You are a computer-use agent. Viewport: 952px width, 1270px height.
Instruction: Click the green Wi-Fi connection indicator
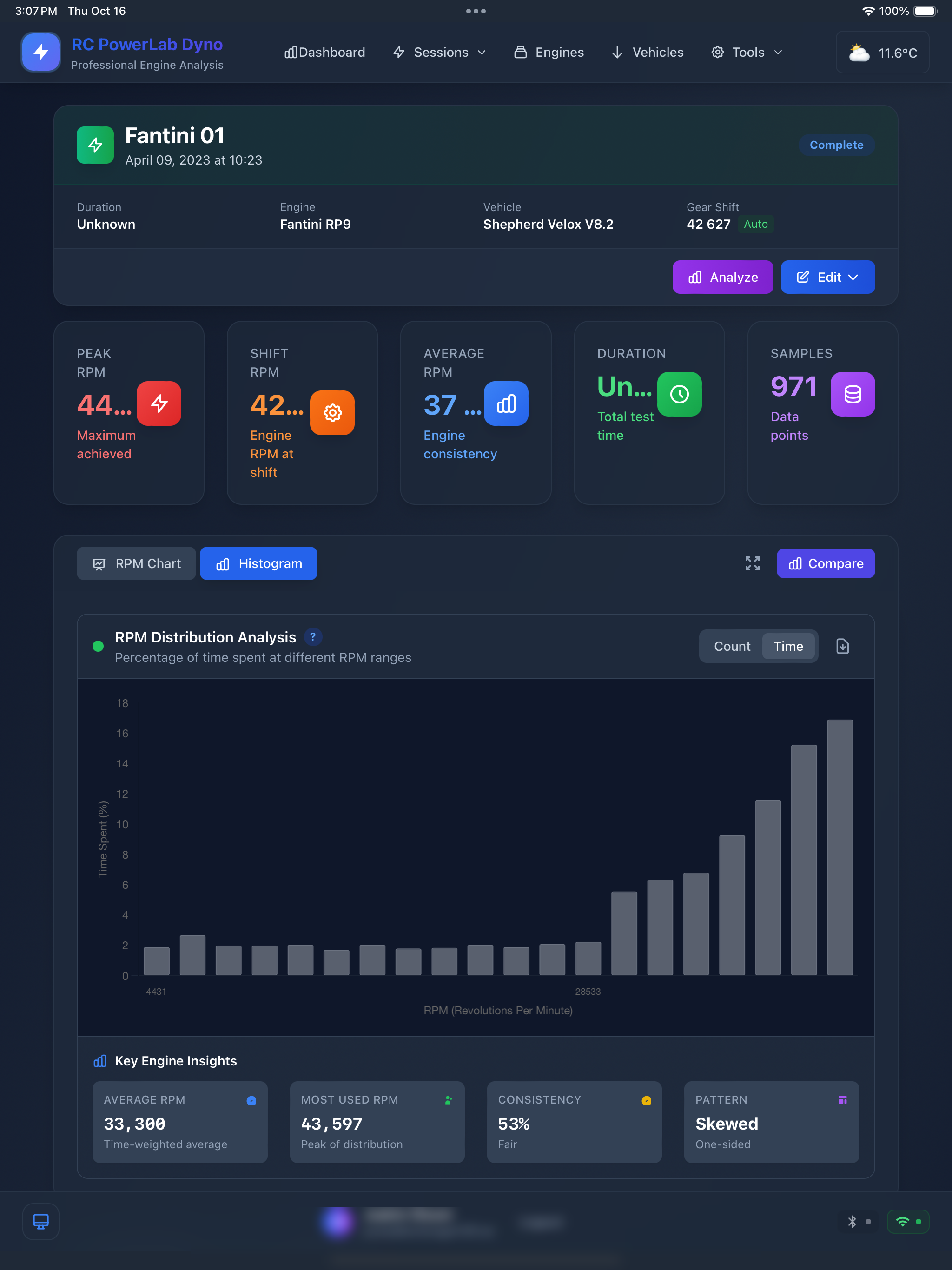point(908,1222)
